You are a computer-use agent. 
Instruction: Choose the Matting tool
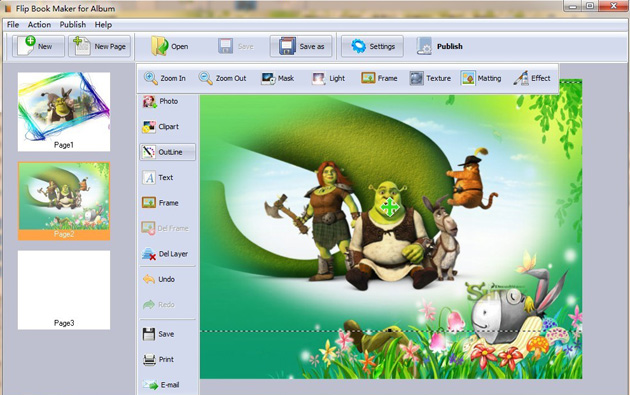(481, 78)
